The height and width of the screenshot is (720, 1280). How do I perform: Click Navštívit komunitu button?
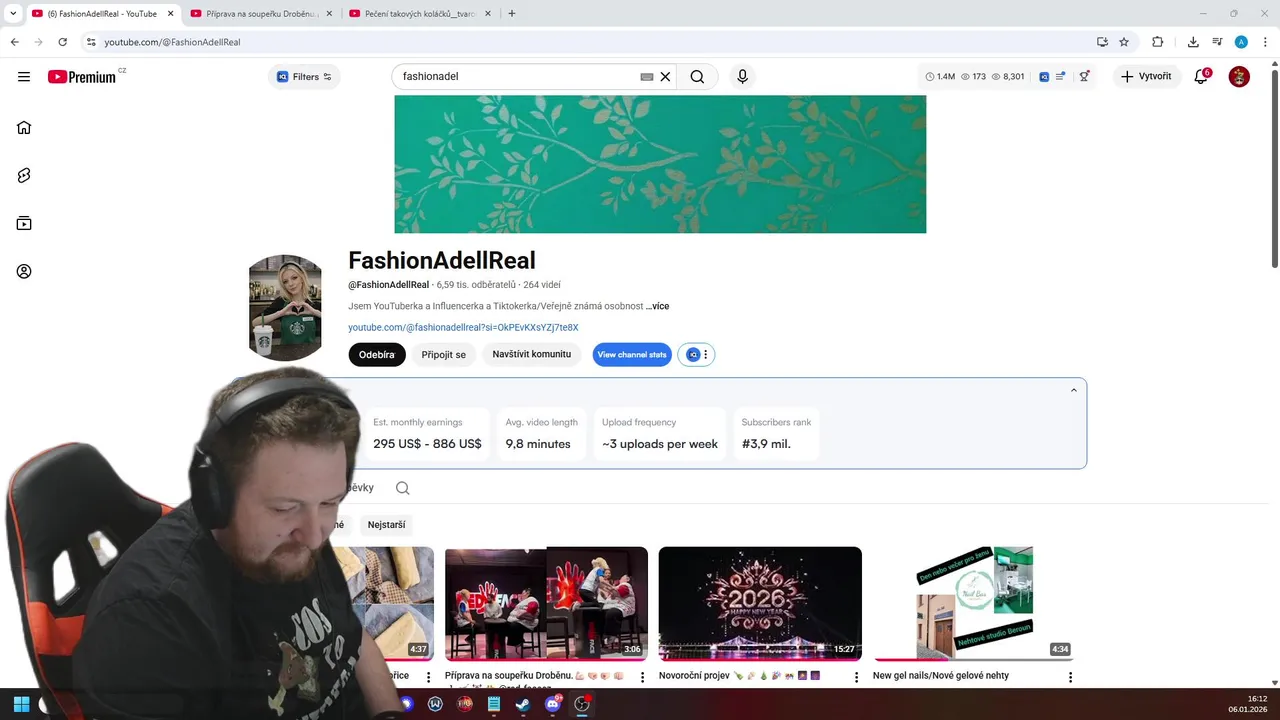531,355
